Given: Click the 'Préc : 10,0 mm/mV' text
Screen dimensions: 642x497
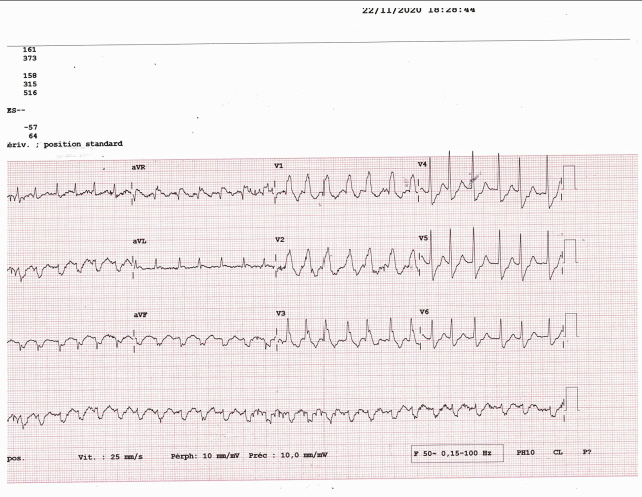Looking at the screenshot, I should [288, 455].
